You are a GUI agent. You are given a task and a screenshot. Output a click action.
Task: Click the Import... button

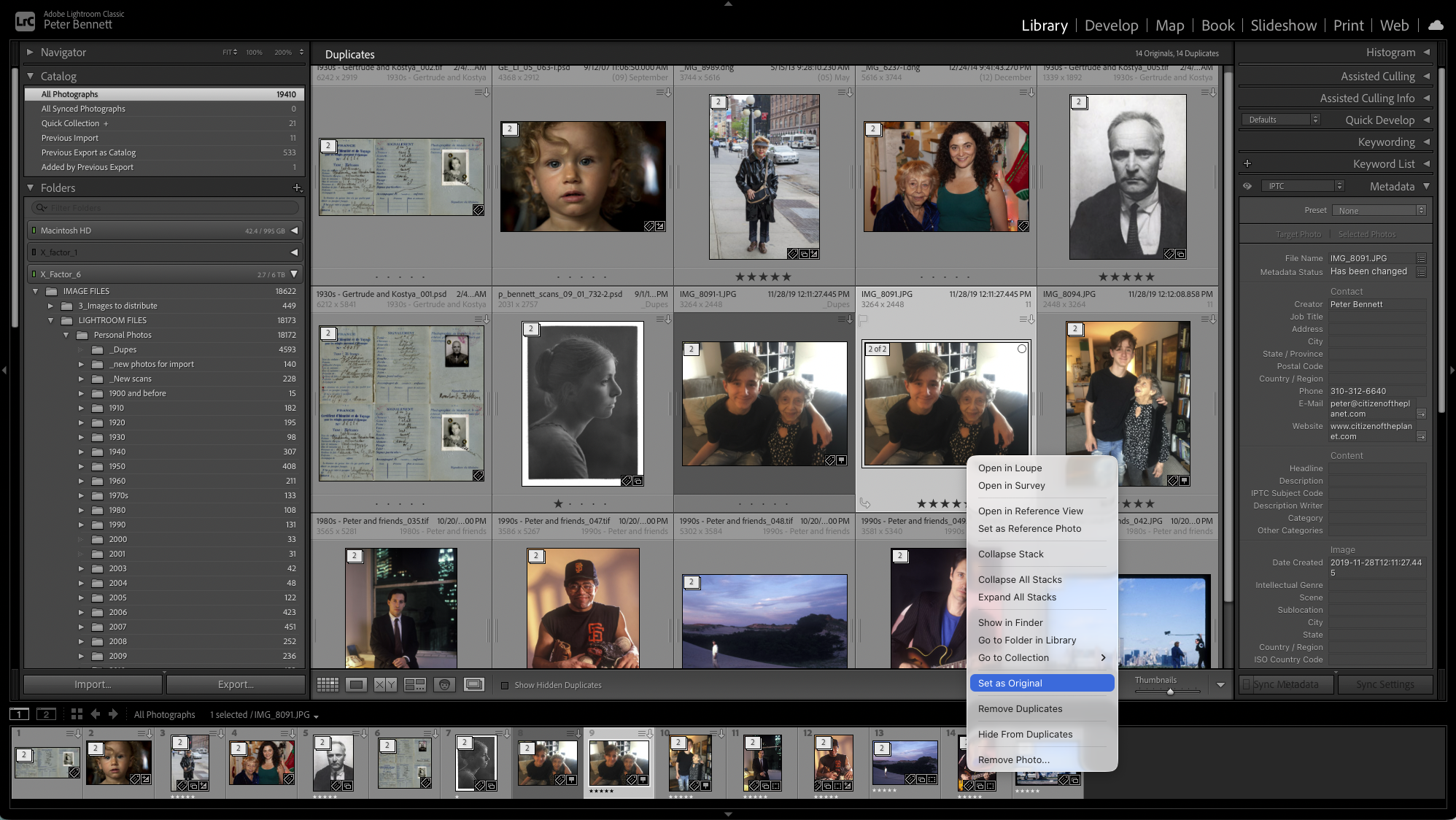pyautogui.click(x=93, y=684)
